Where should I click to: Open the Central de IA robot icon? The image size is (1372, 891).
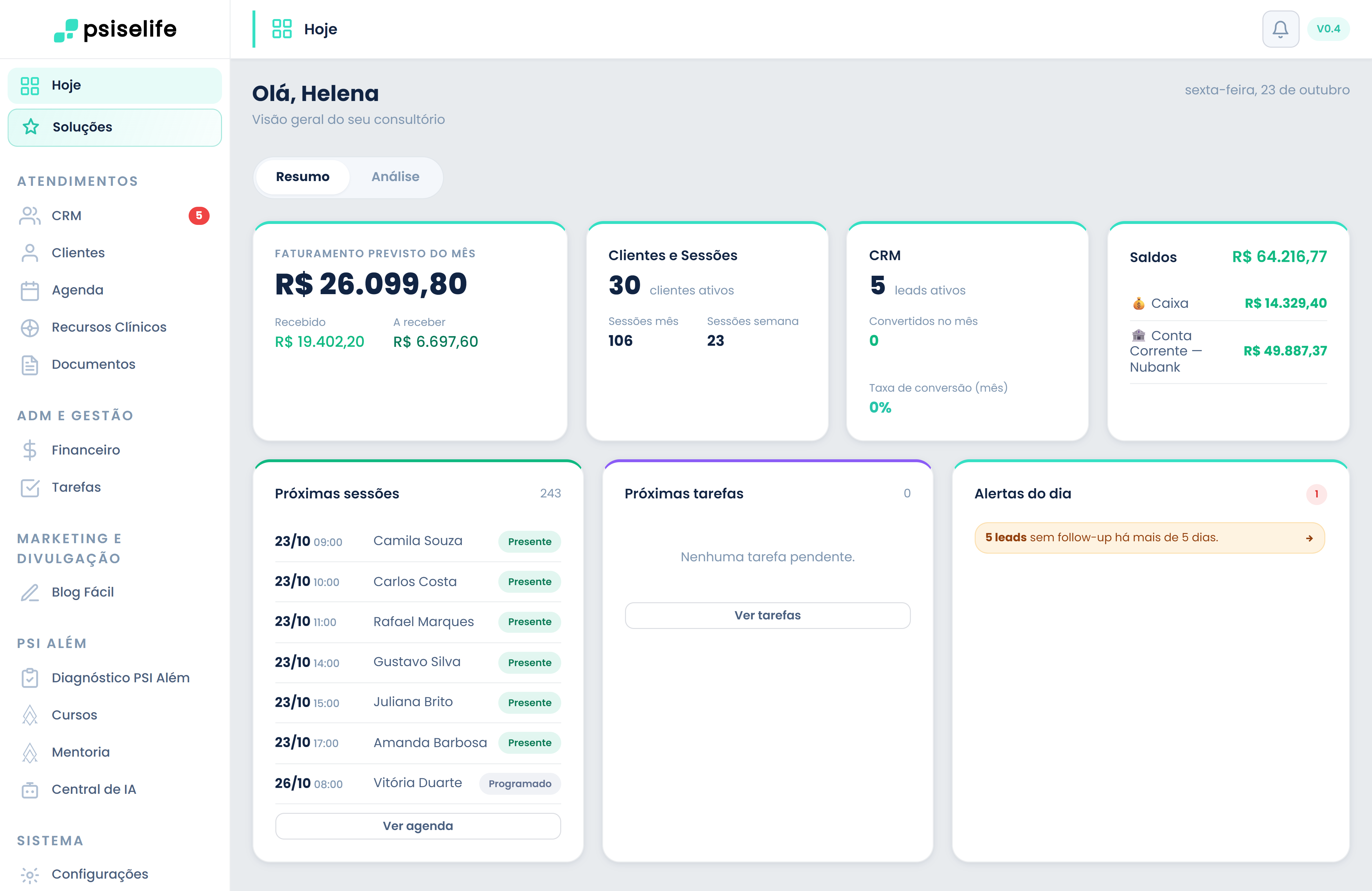(30, 789)
